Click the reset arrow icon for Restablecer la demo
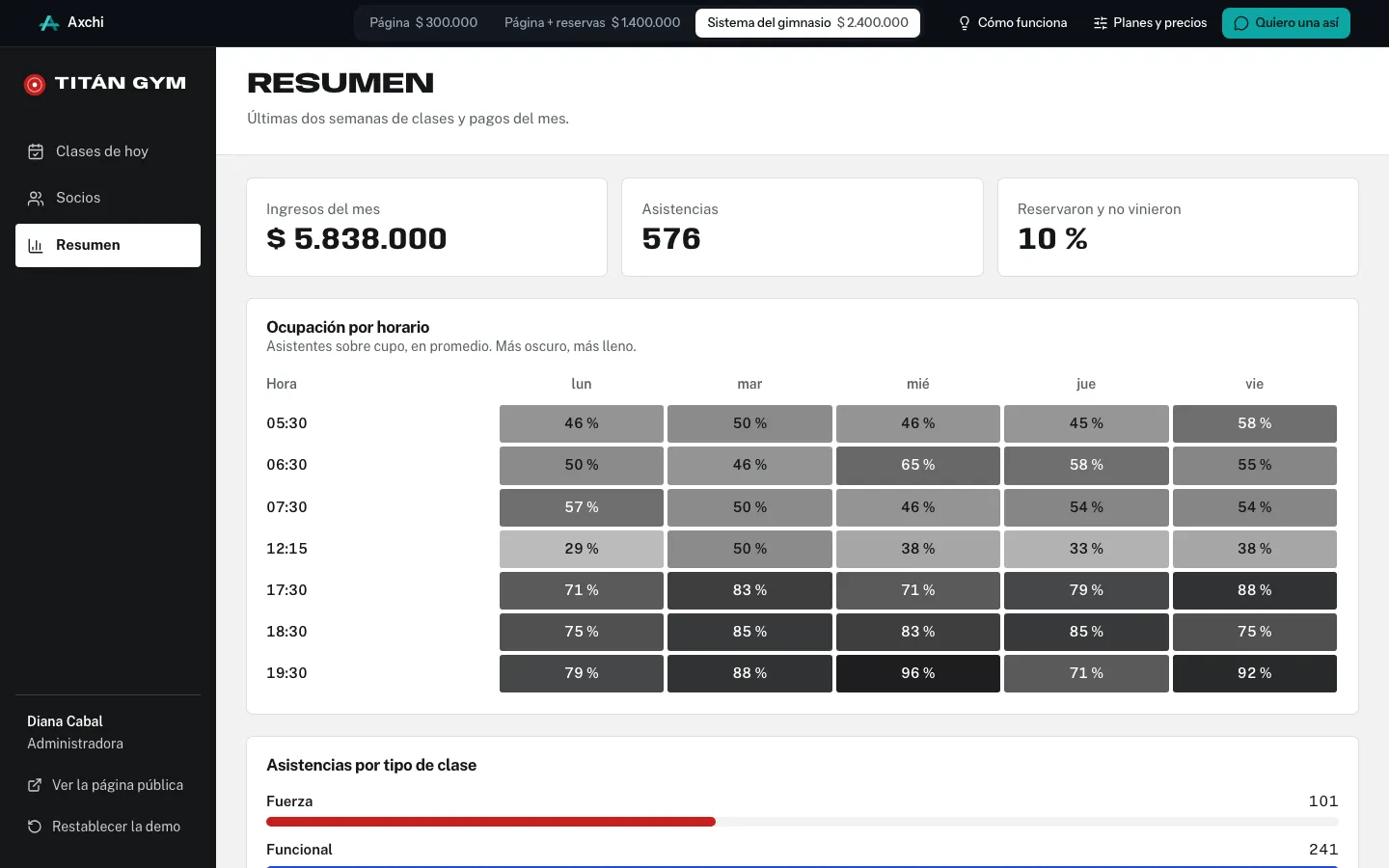Image resolution: width=1389 pixels, height=868 pixels. (x=35, y=827)
